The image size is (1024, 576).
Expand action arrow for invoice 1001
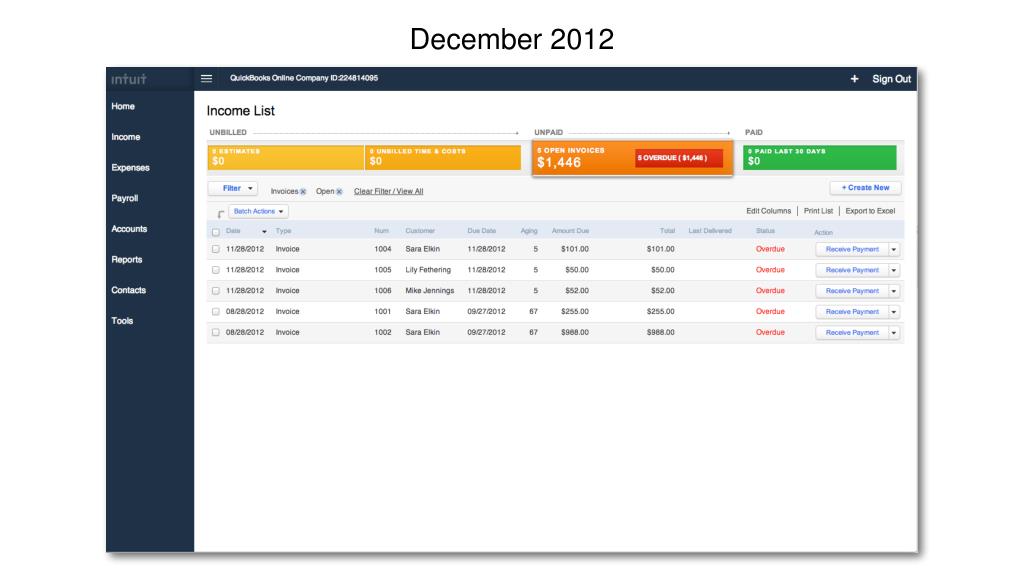894,312
